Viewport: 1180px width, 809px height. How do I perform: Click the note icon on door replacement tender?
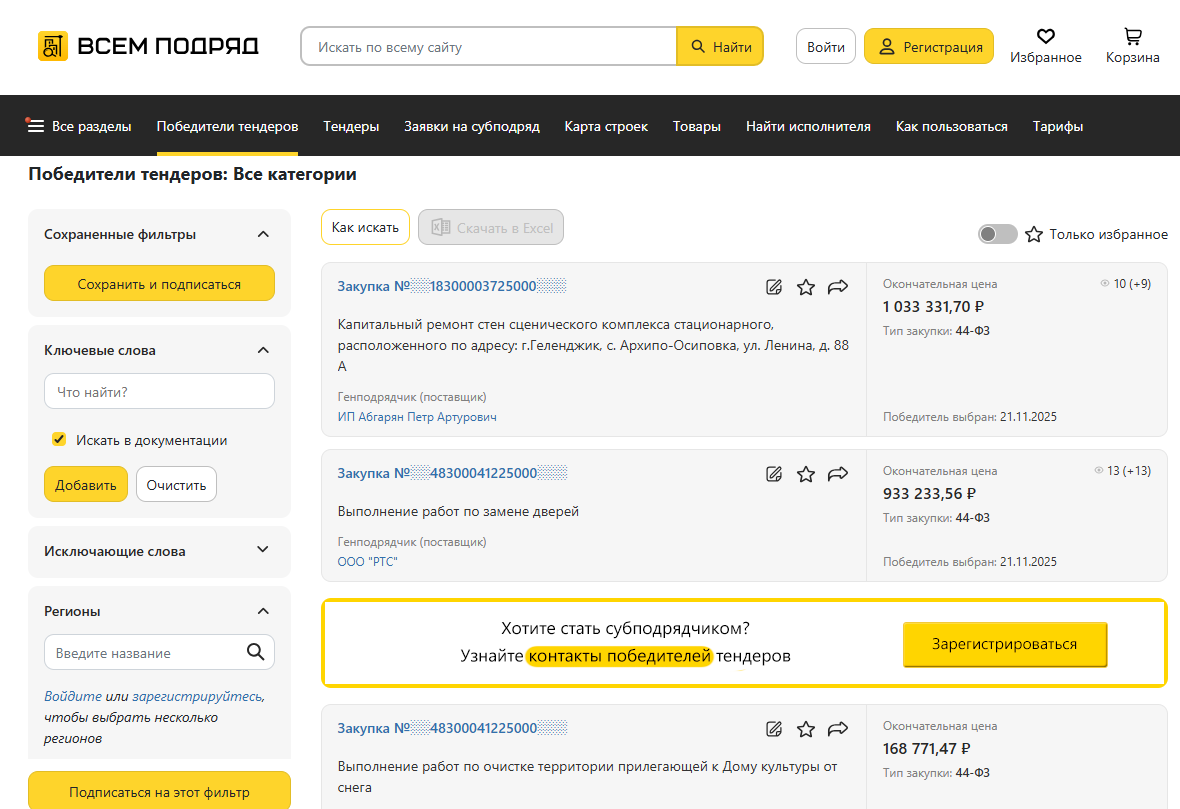pos(773,474)
